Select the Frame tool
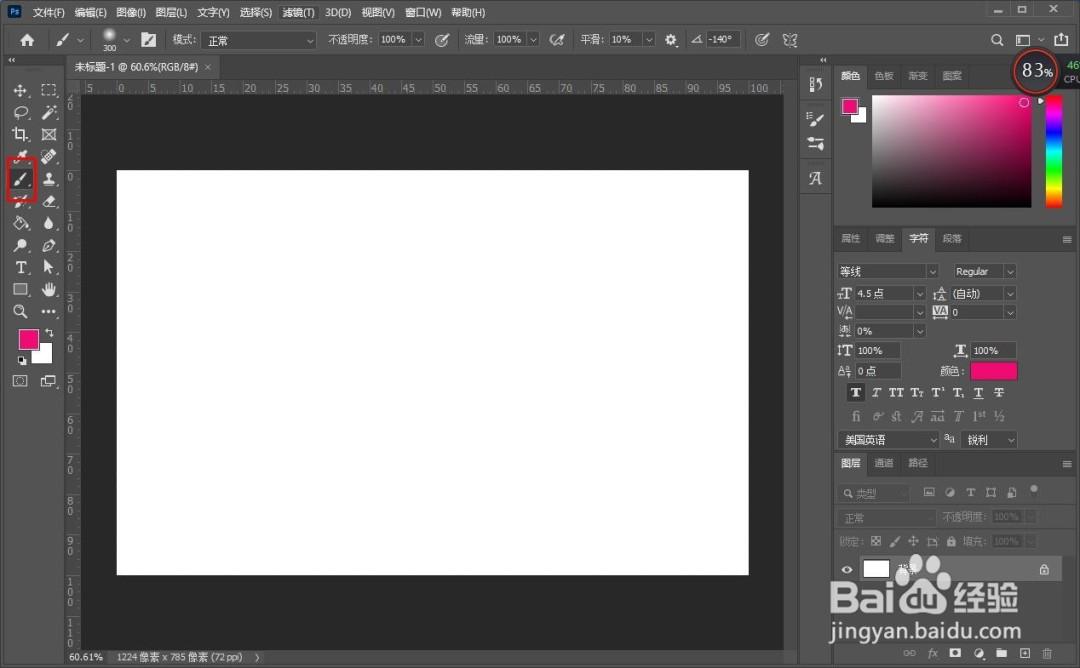The height and width of the screenshot is (668, 1080). click(48, 134)
